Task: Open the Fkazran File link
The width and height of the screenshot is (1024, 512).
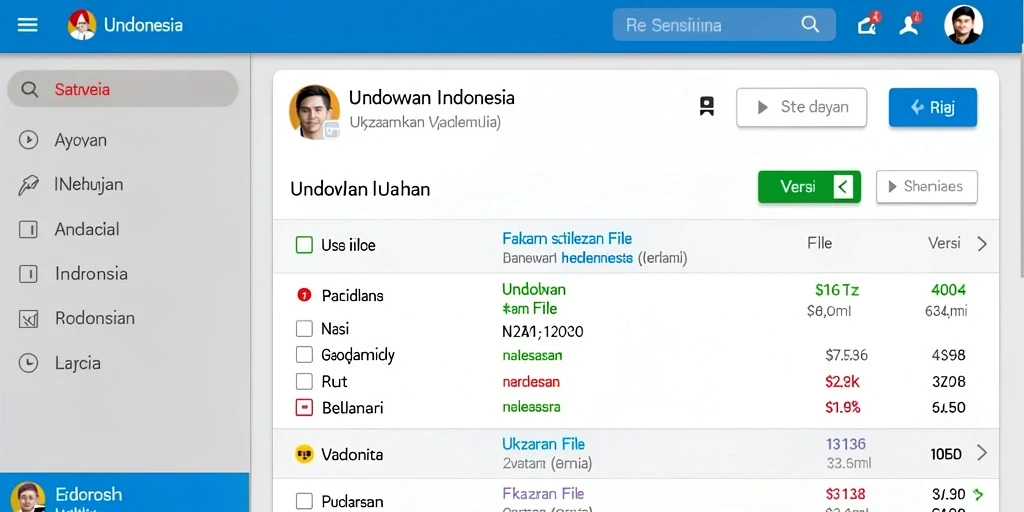Action: click(x=543, y=493)
